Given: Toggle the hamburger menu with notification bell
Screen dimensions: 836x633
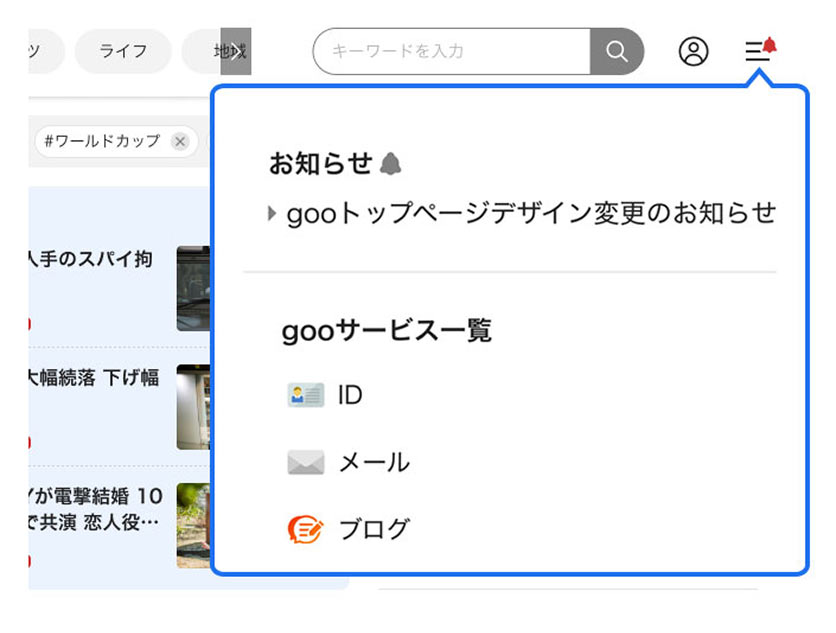Looking at the screenshot, I should tap(760, 50).
